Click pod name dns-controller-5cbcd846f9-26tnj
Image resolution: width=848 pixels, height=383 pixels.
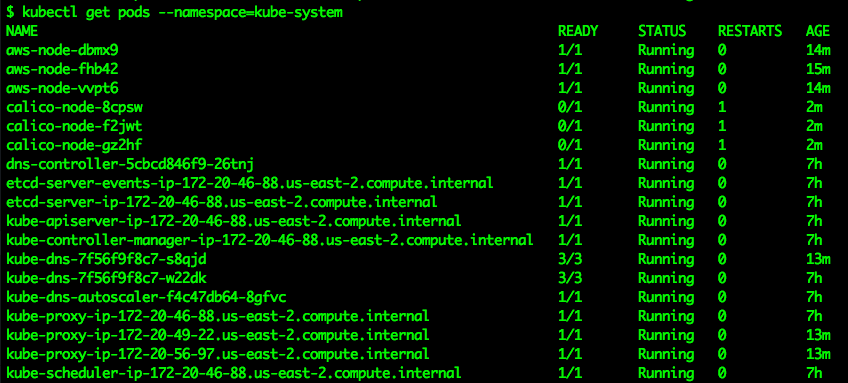click(x=130, y=164)
